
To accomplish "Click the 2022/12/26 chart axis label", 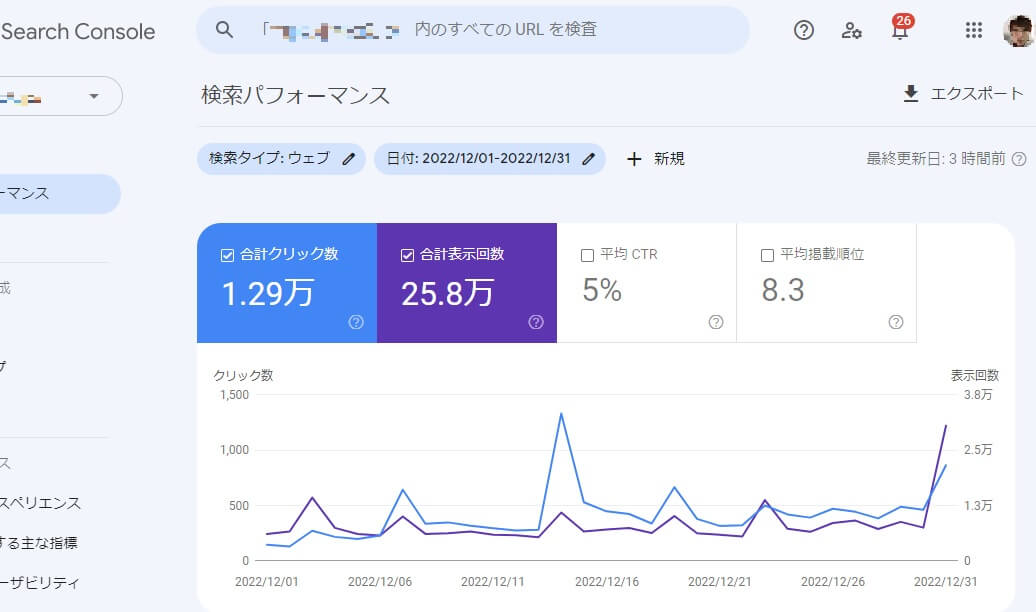I will click(833, 582).
